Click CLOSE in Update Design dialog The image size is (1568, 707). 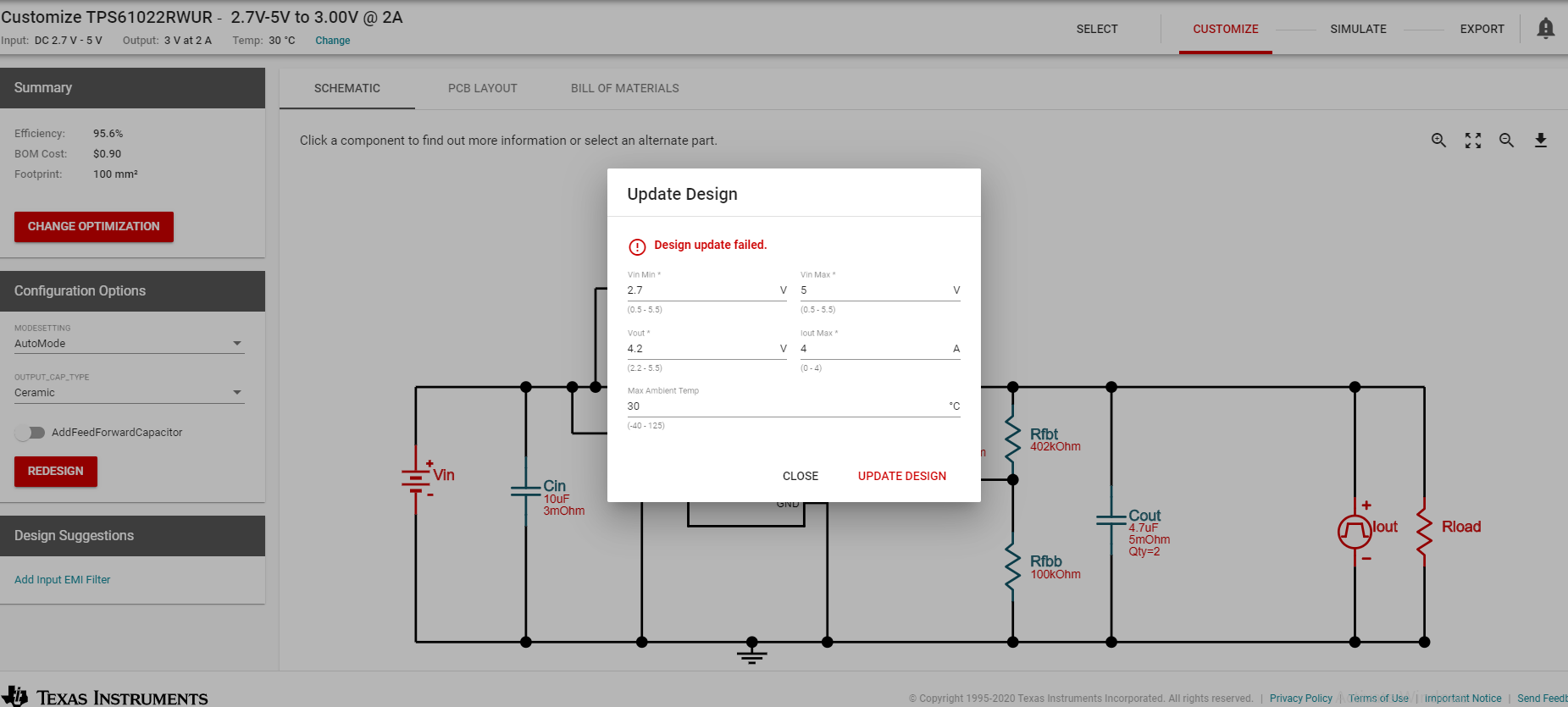point(801,476)
